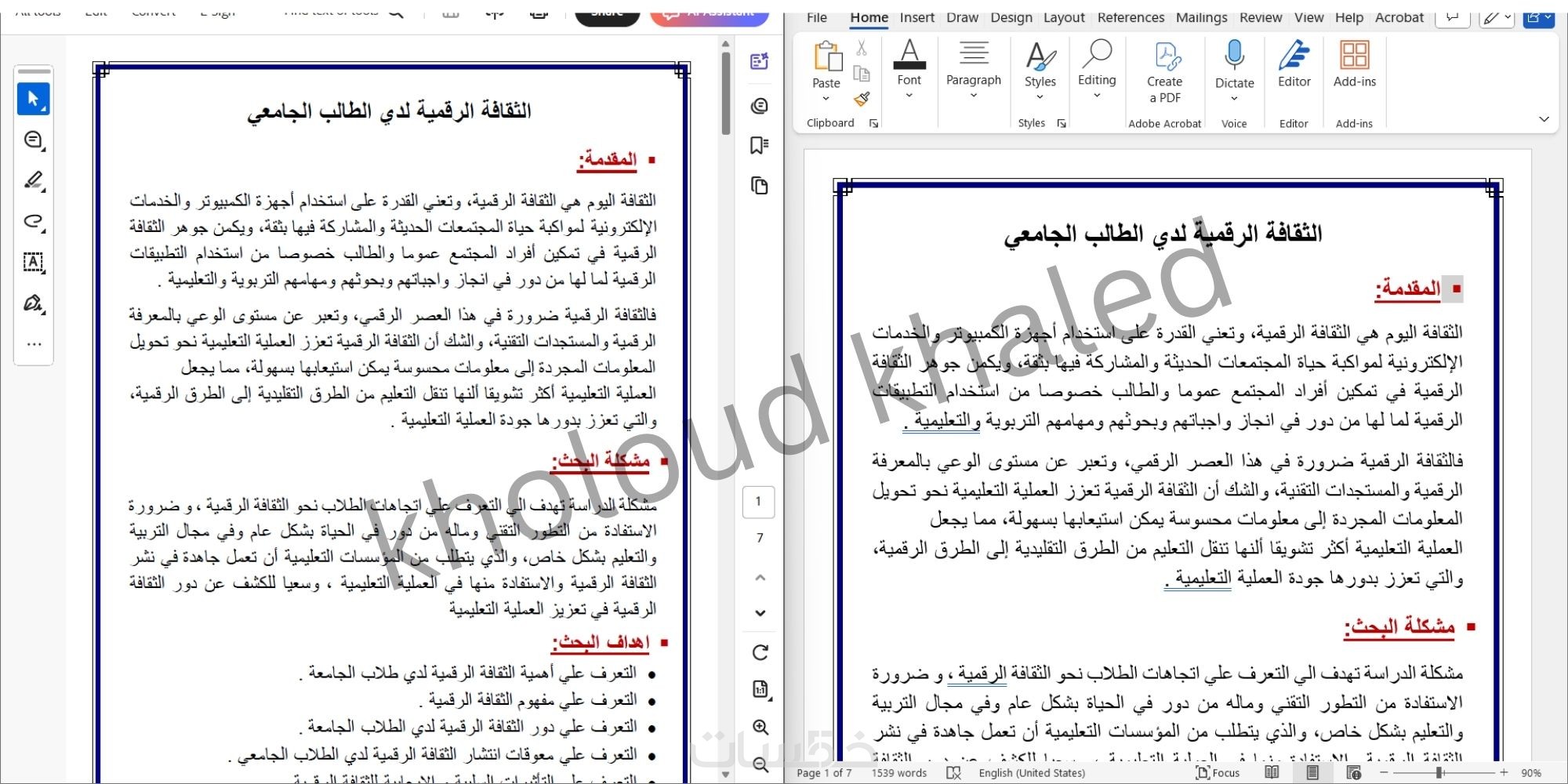This screenshot has height=784, width=1568.
Task: Switch to the Insert ribbon tab
Action: 917,17
